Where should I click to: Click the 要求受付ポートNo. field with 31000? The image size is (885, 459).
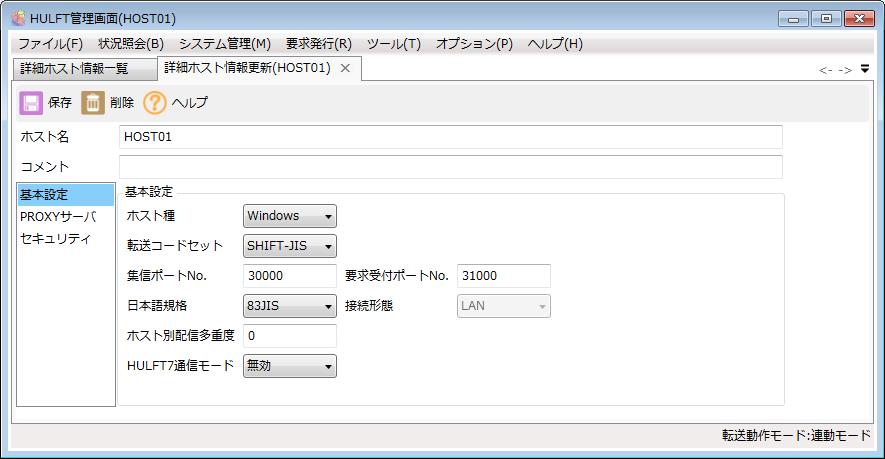point(503,276)
